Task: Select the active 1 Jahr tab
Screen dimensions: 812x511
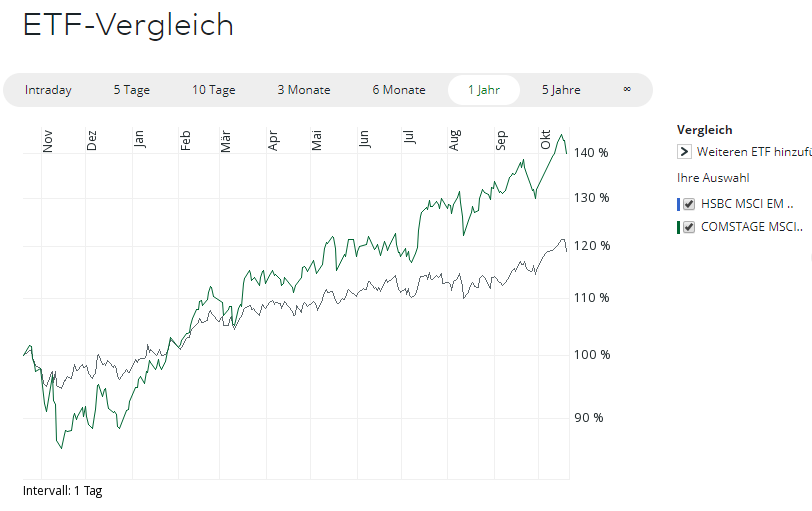Action: click(484, 90)
